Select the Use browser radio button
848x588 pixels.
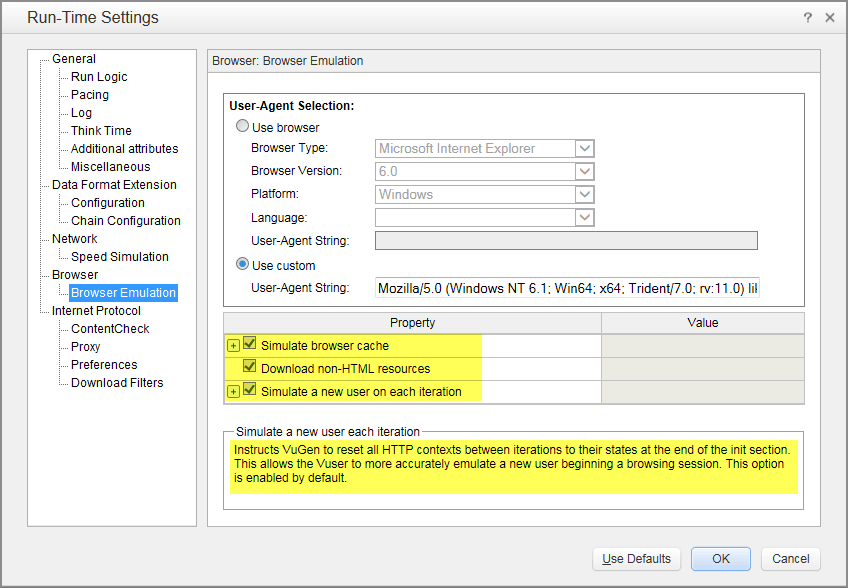(x=242, y=127)
